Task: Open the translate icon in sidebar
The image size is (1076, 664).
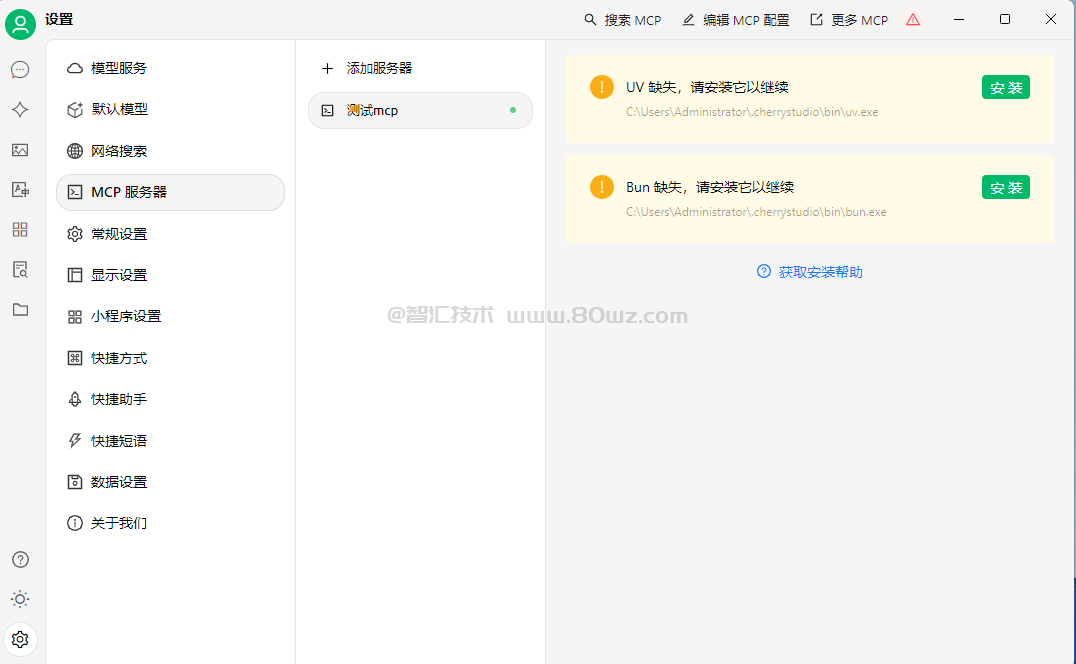Action: click(x=20, y=190)
